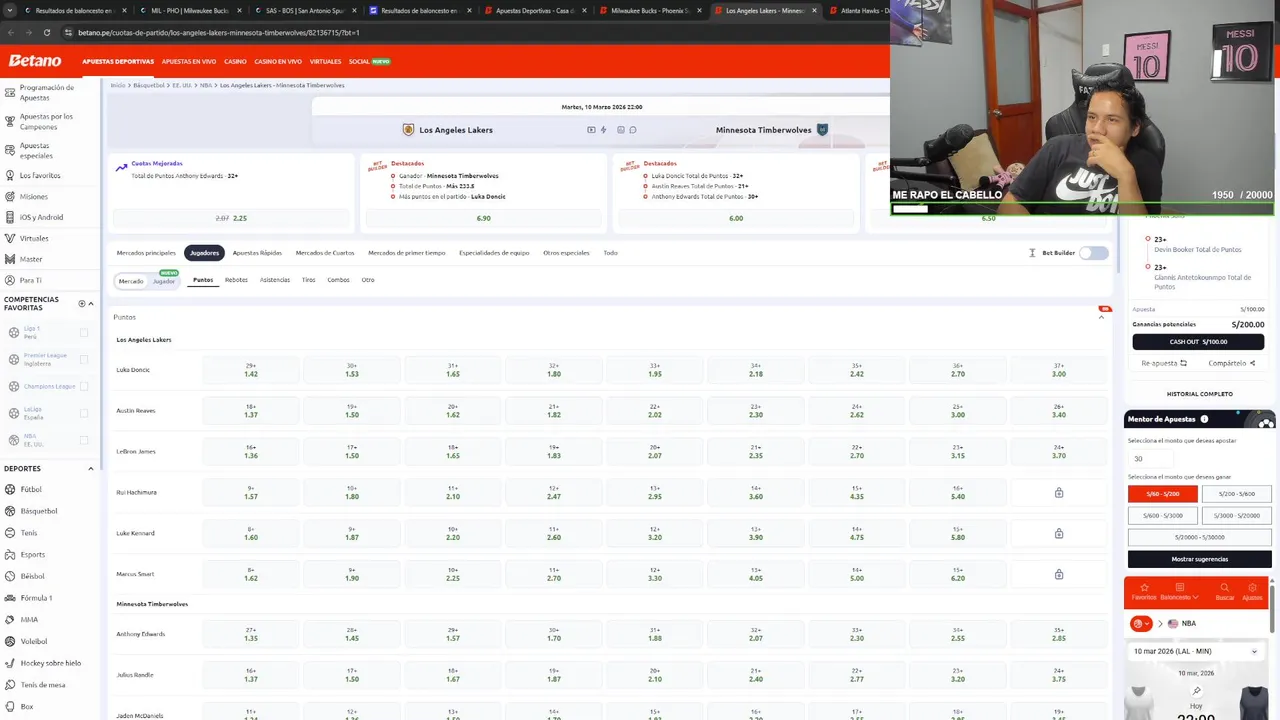Select the Mercado view option

pos(131,281)
